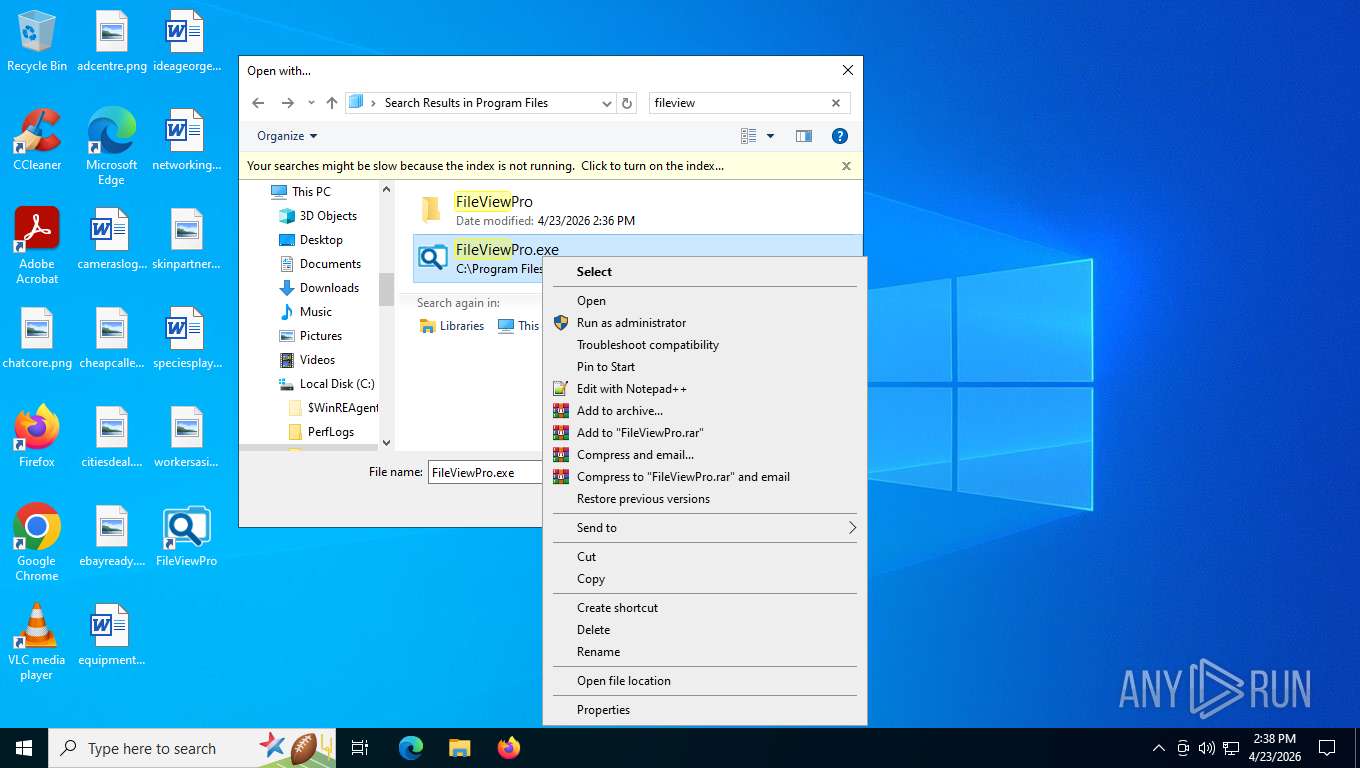
Task: Click the File name input field
Action: tap(485, 473)
